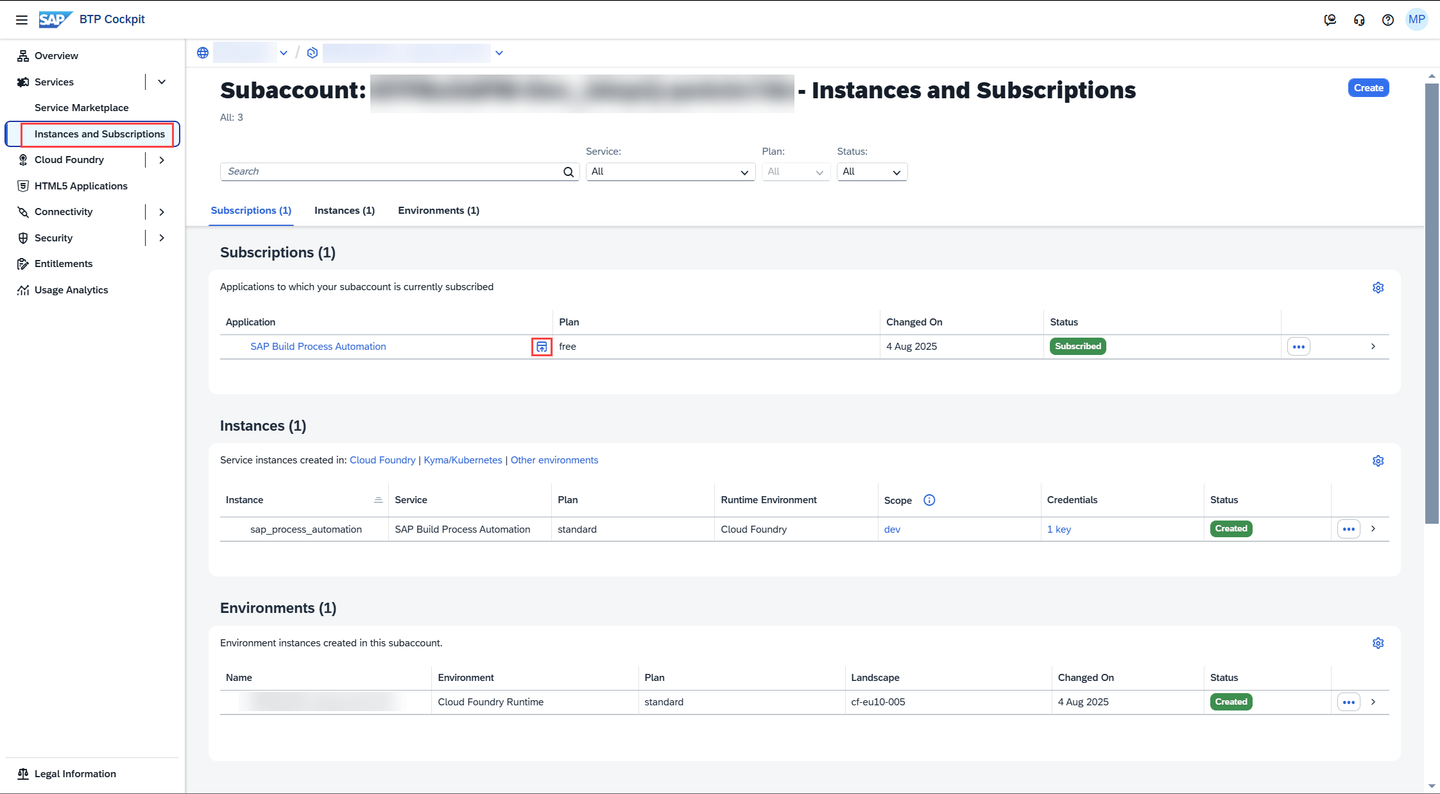This screenshot has width=1440, height=794.
Task: Expand Cloud Foundry Runtime environment row details
Action: coord(1373,702)
